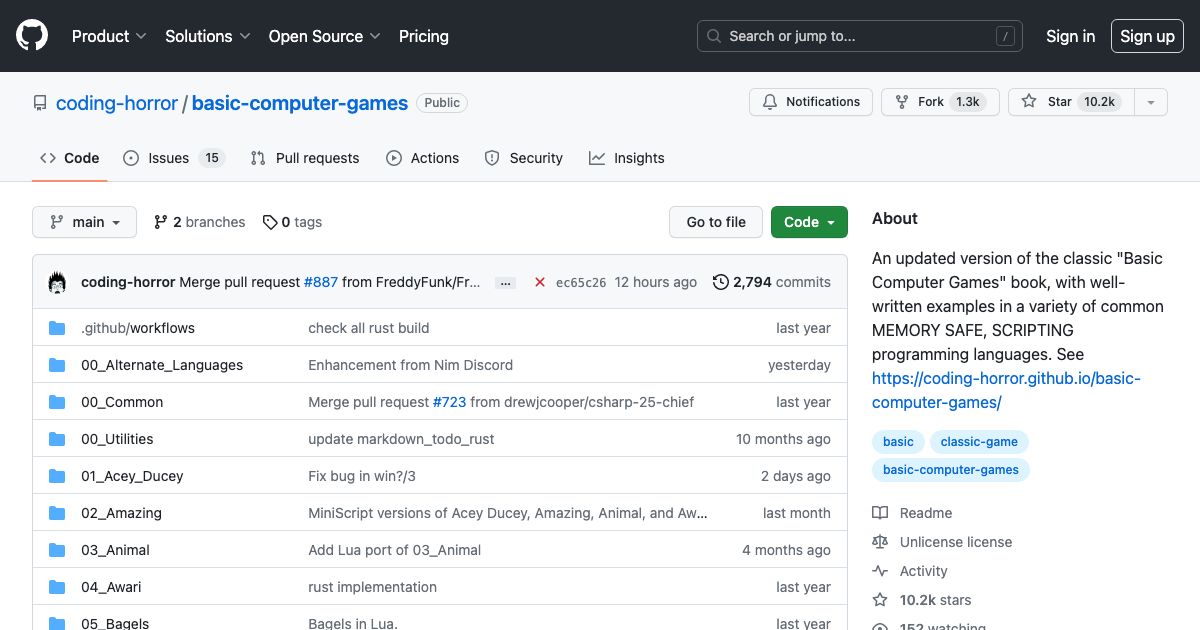Open the Readme book icon

[x=879, y=512]
